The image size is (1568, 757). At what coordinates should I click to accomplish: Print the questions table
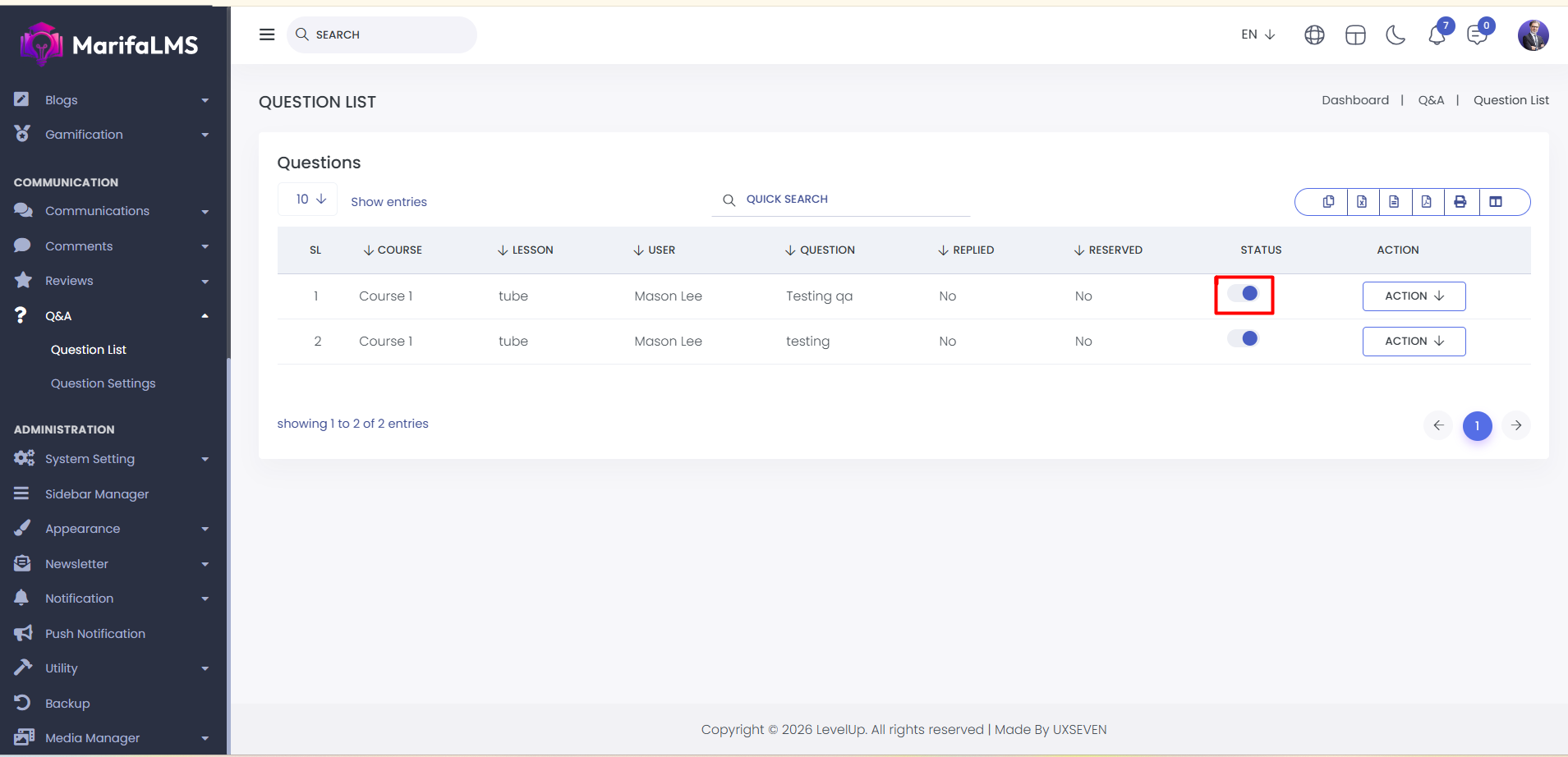[1460, 202]
